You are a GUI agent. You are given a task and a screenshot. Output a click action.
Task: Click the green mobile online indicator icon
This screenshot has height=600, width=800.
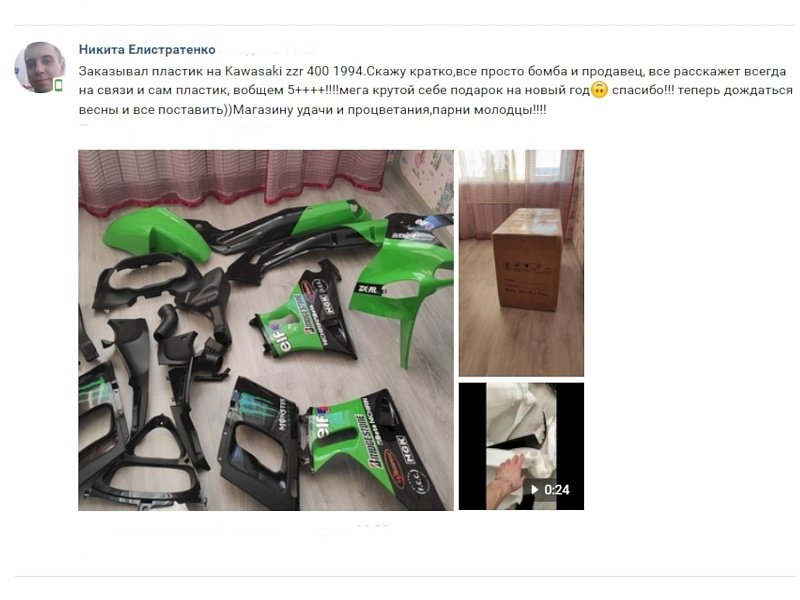coord(58,85)
